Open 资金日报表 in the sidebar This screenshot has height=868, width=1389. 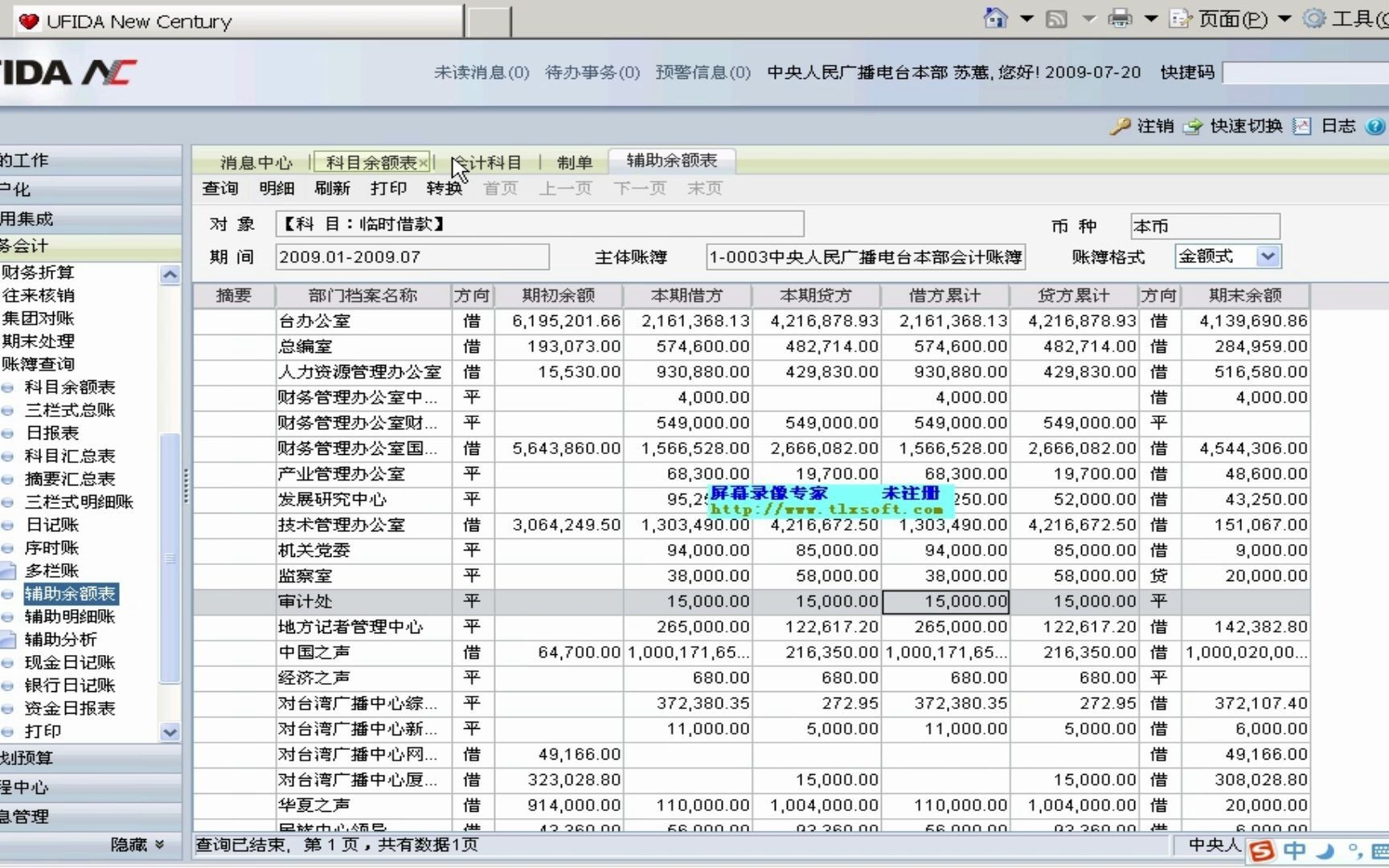click(x=69, y=709)
